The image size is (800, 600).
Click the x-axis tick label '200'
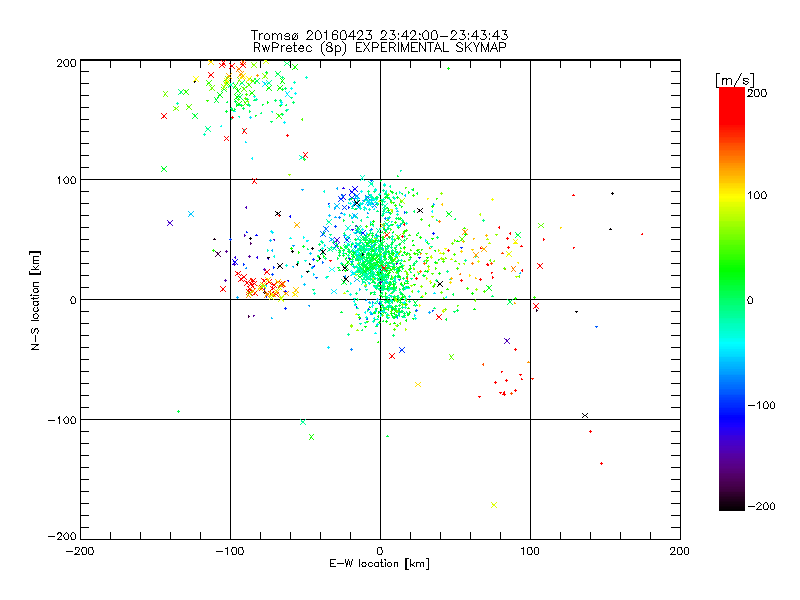pos(680,552)
